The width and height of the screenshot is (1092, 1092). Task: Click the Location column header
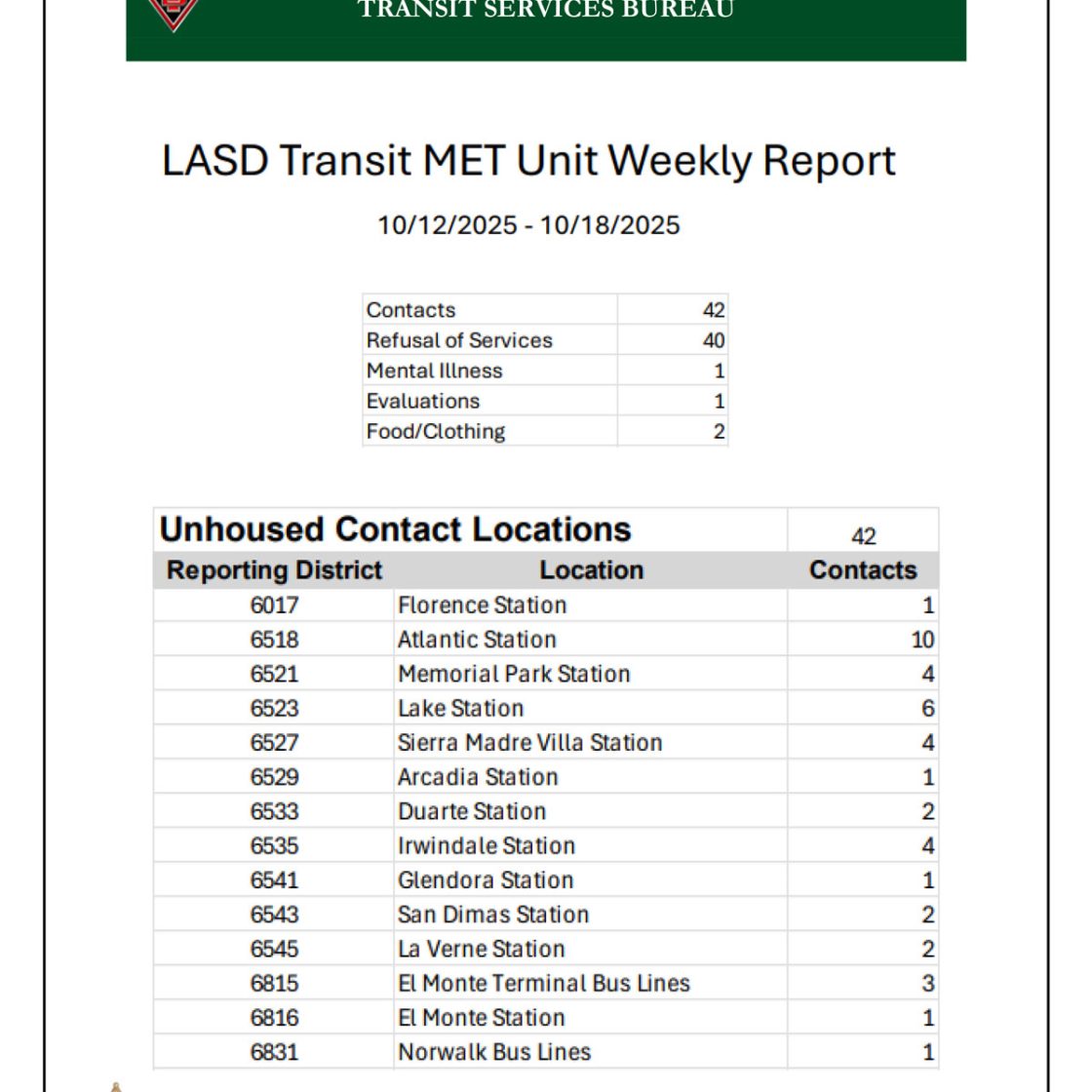pos(591,570)
